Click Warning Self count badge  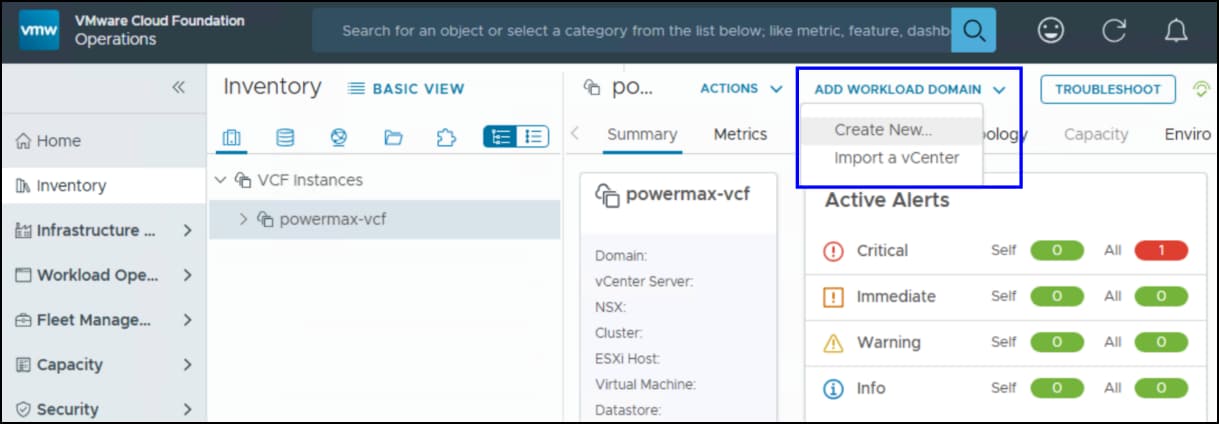(x=1057, y=342)
